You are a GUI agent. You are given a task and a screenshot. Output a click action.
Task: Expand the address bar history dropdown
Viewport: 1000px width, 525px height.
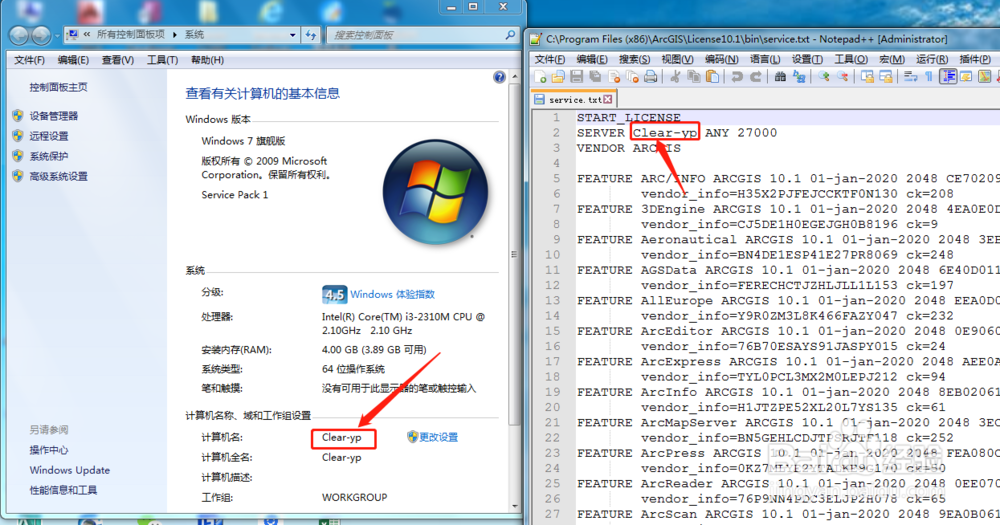coord(292,35)
